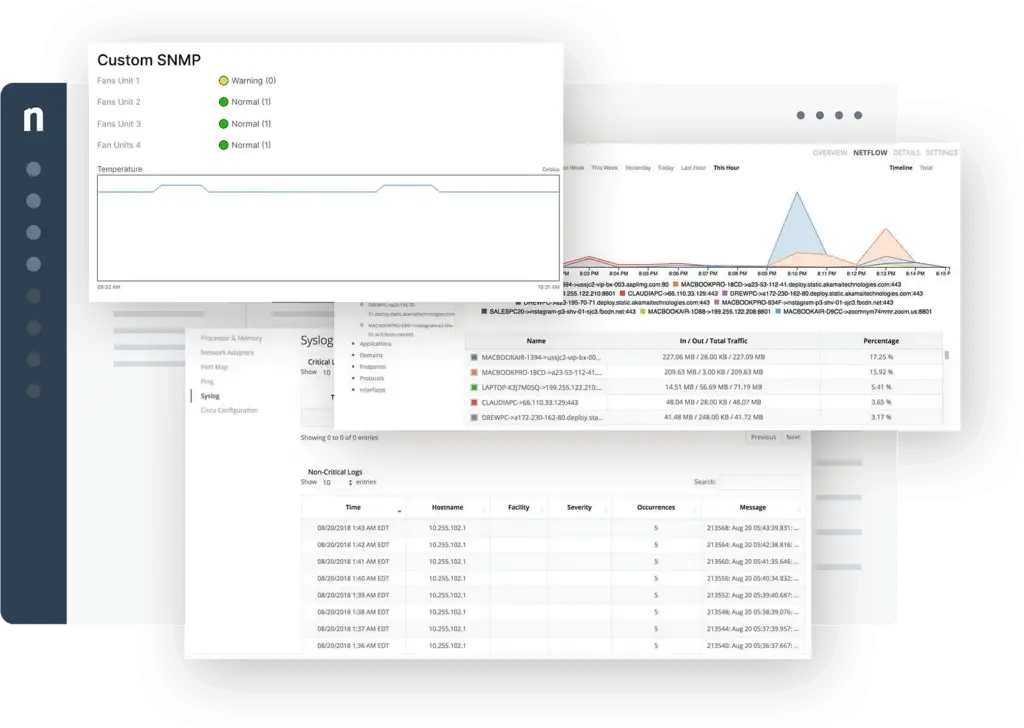1024x728 pixels.
Task: Select Syslog in the side menu
Action: point(210,396)
